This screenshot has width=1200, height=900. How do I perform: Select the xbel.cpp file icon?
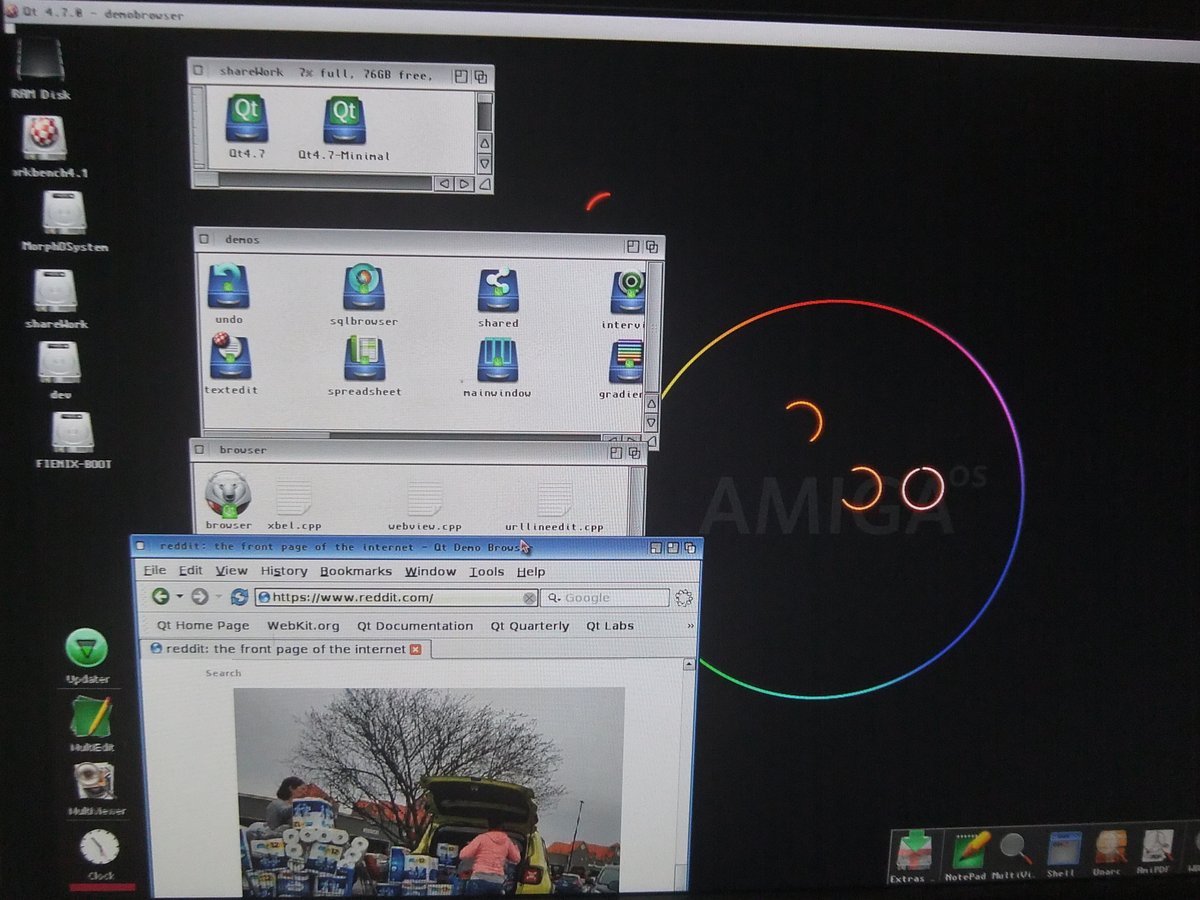(294, 496)
